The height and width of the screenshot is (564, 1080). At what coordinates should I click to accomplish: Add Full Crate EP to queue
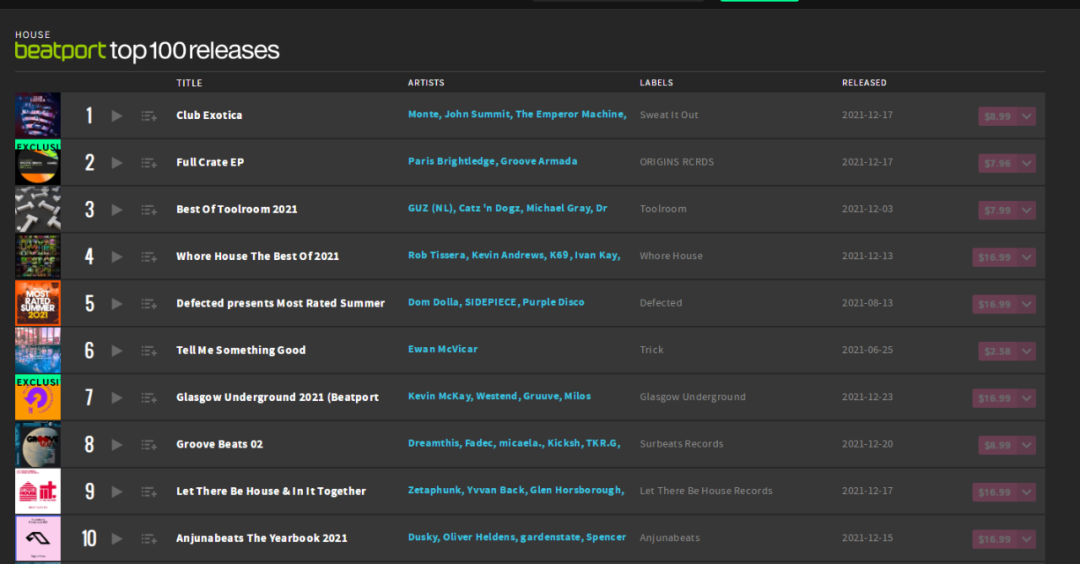click(x=149, y=163)
